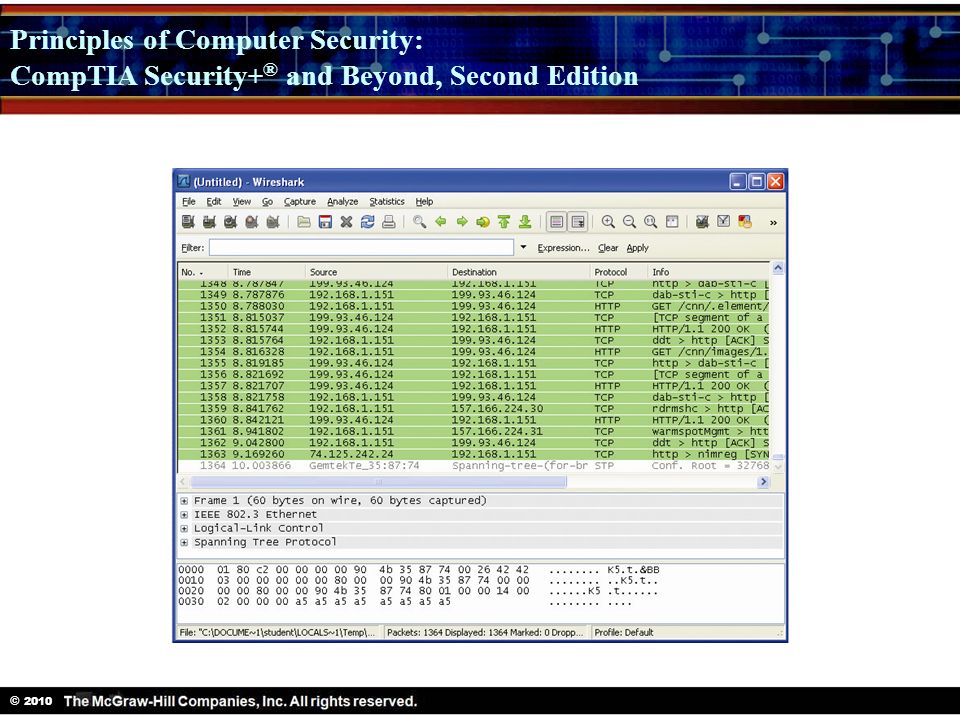Sort by the Time column header

tap(266, 272)
